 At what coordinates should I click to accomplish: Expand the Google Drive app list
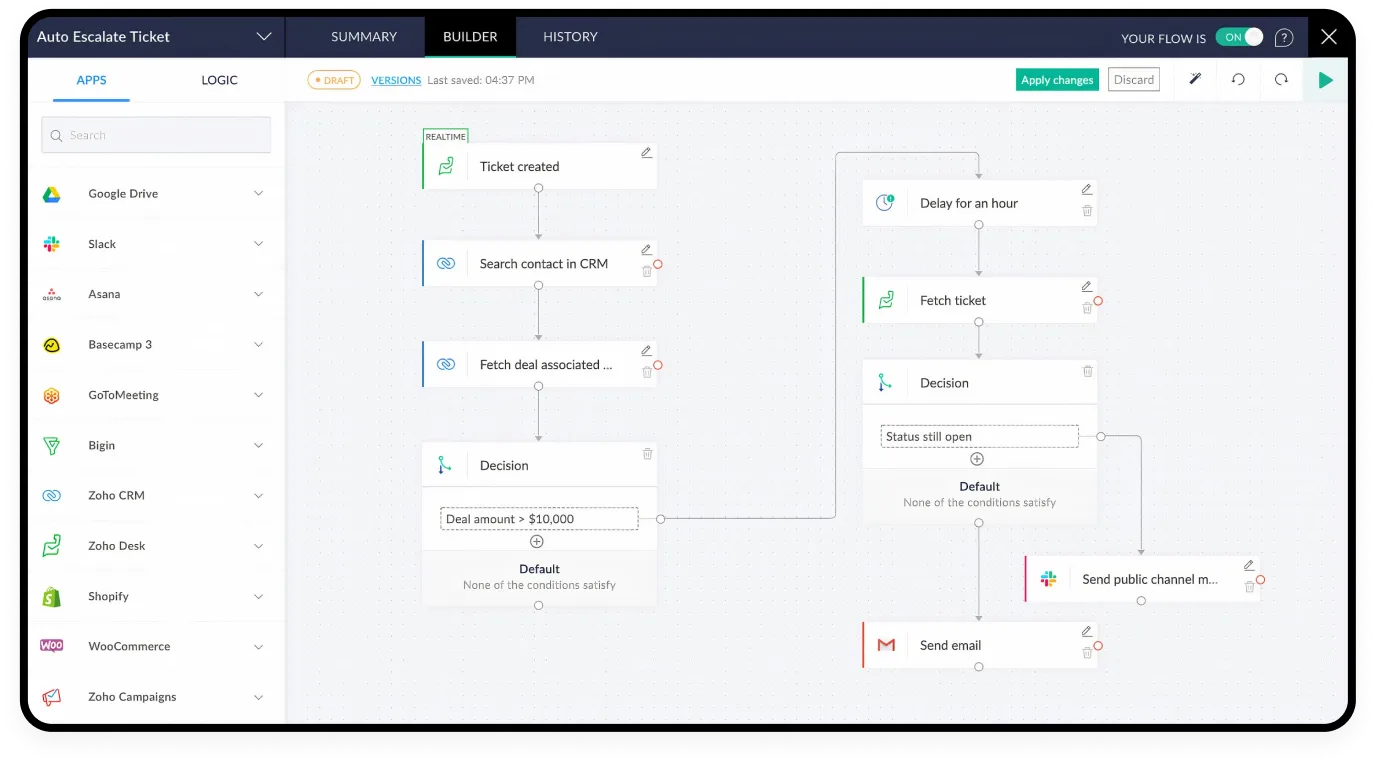[258, 194]
